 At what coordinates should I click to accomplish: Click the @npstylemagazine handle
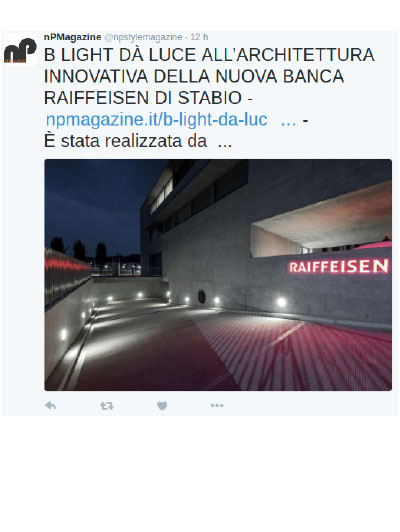143,37
